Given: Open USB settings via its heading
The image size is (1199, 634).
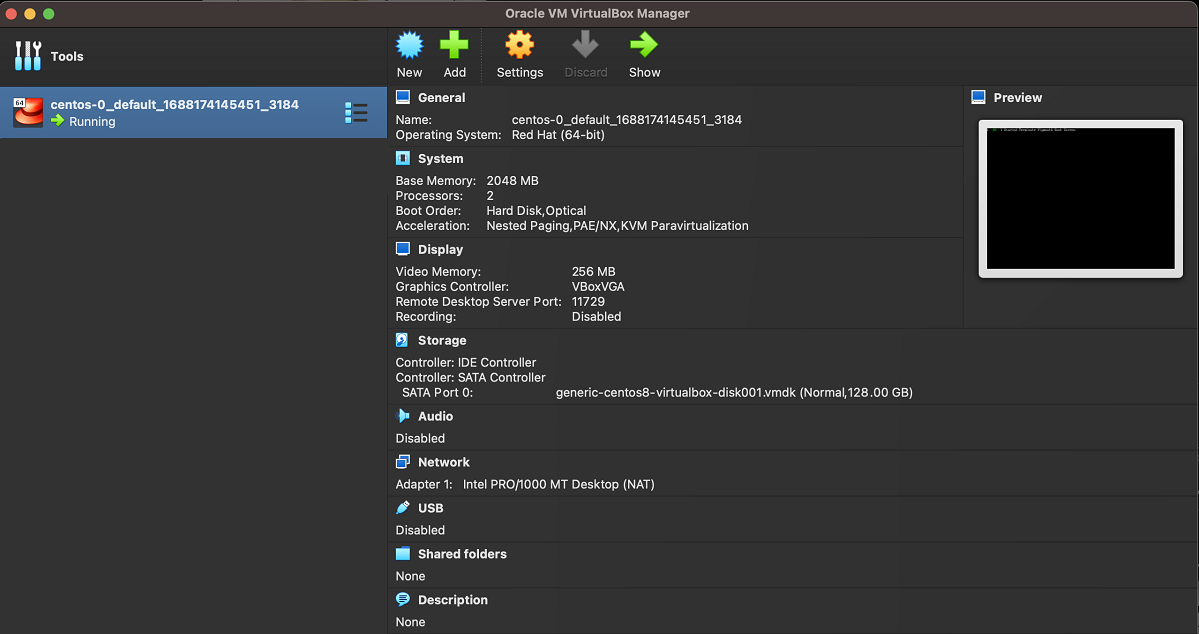Looking at the screenshot, I should [x=431, y=508].
